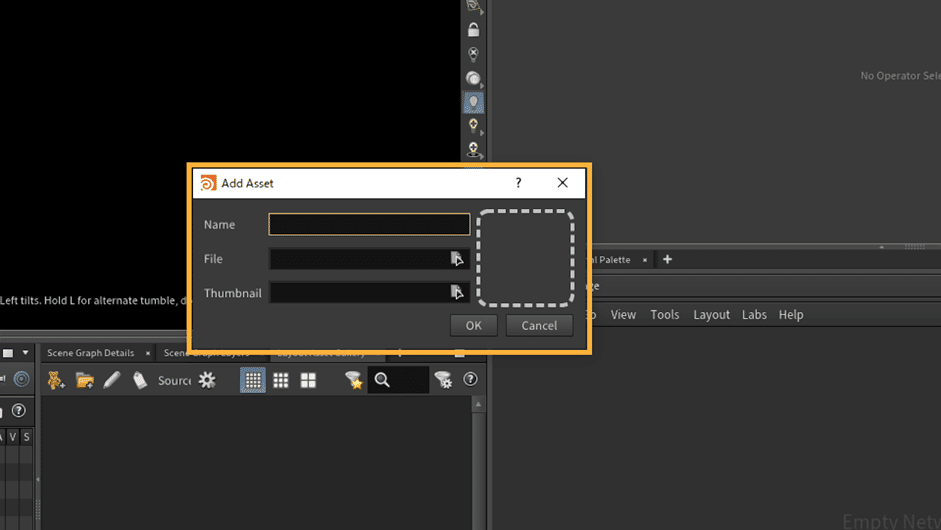Open the Tools menu in network editor

tap(665, 315)
